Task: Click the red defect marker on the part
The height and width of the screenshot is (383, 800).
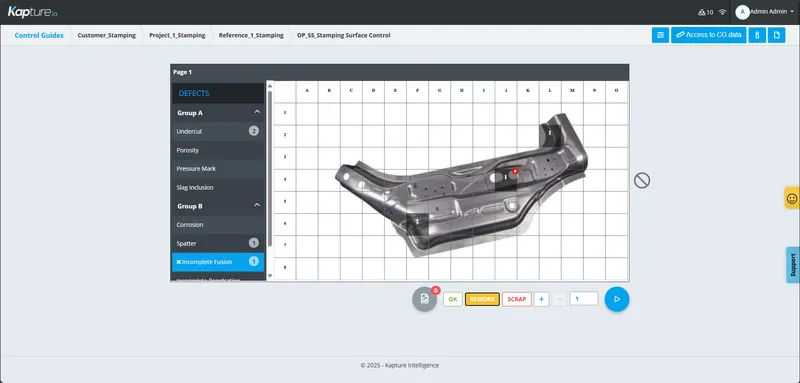Action: click(515, 171)
